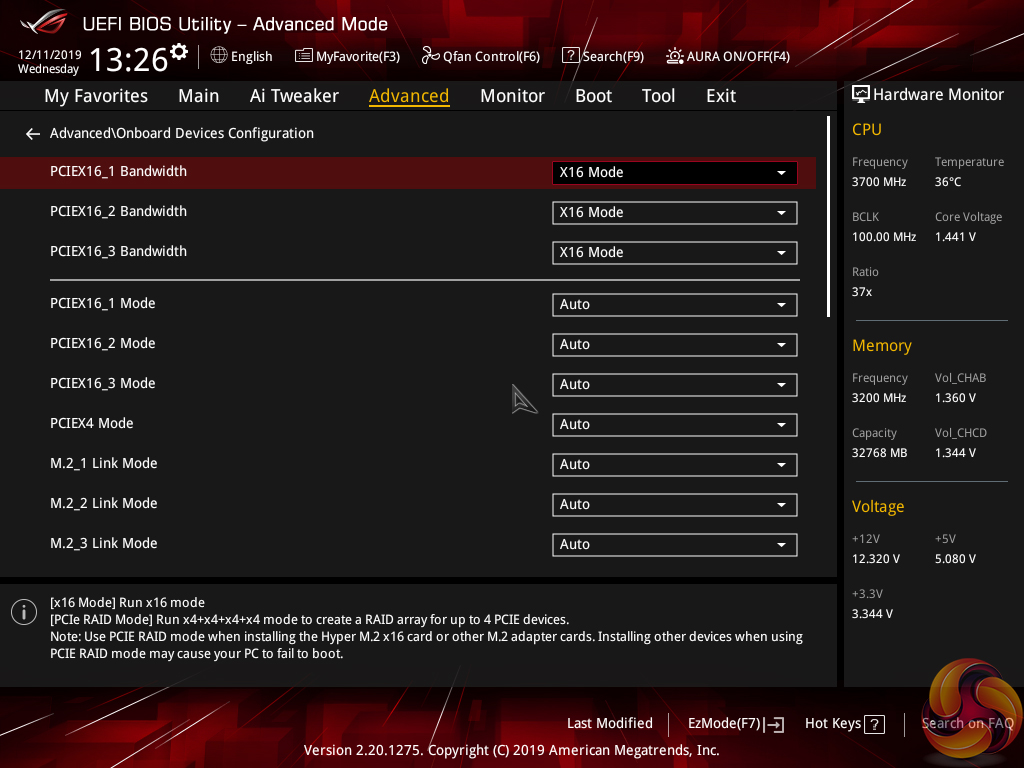Click the +3.3V value 3.344 V
The height and width of the screenshot is (768, 1024).
[872, 614]
